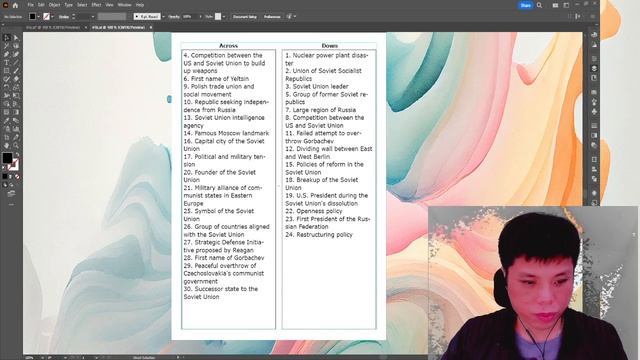The width and height of the screenshot is (640, 360).
Task: Select the Line Segment tool
Action: (16, 62)
